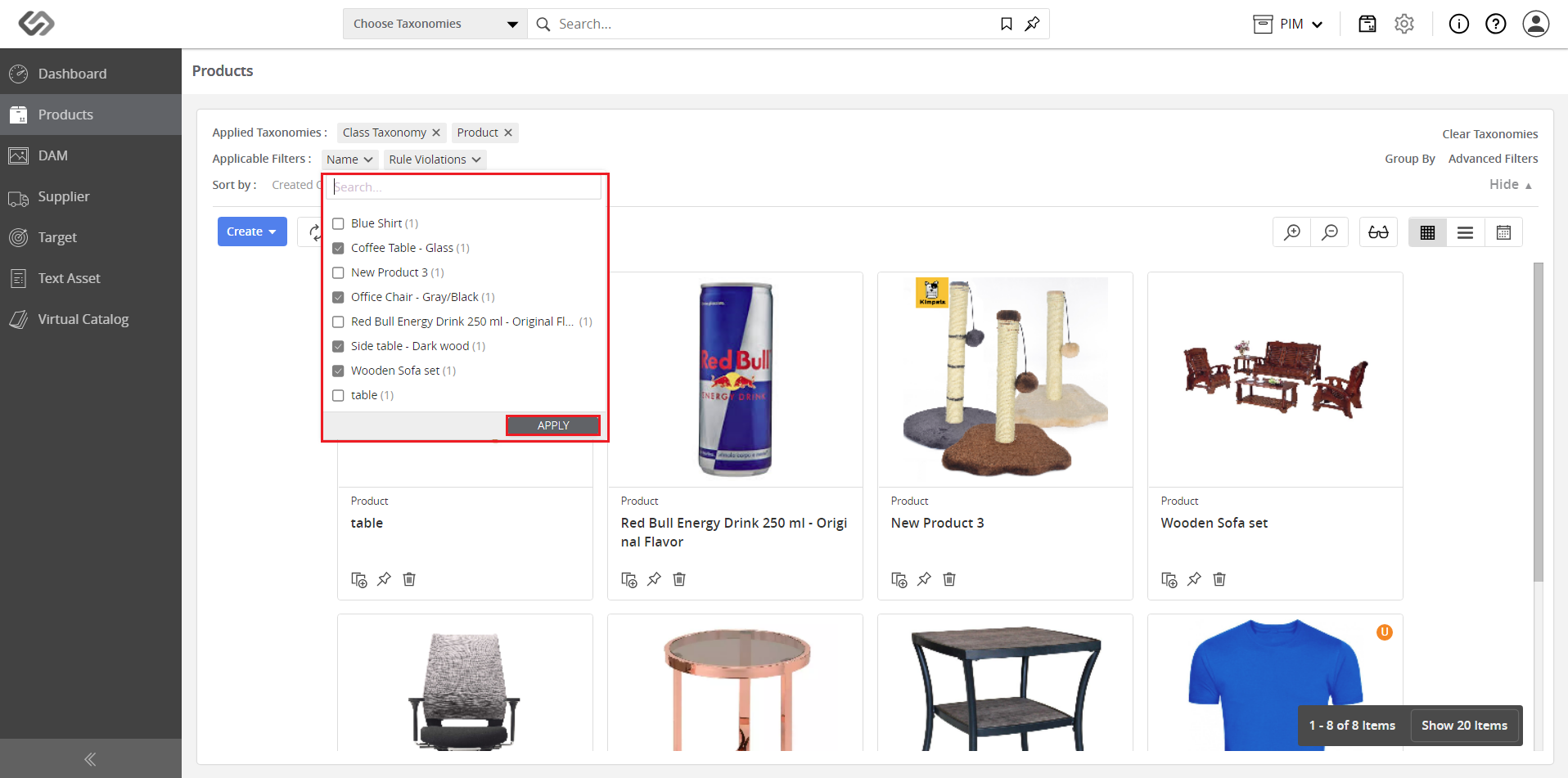This screenshot has width=1568, height=778.
Task: Open the user profile avatar
Action: click(1536, 24)
